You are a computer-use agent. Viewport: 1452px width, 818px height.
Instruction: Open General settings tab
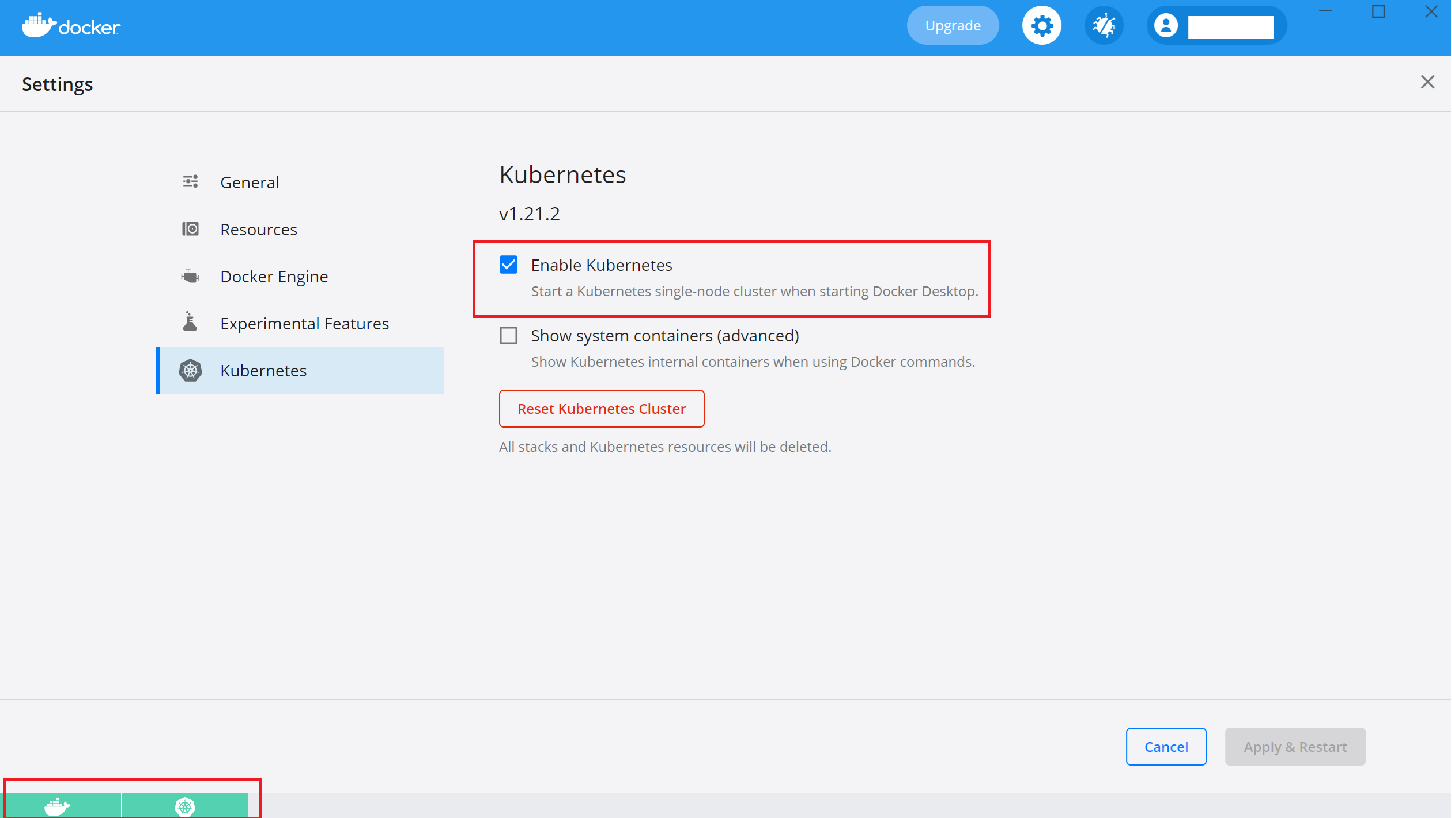click(x=300, y=182)
